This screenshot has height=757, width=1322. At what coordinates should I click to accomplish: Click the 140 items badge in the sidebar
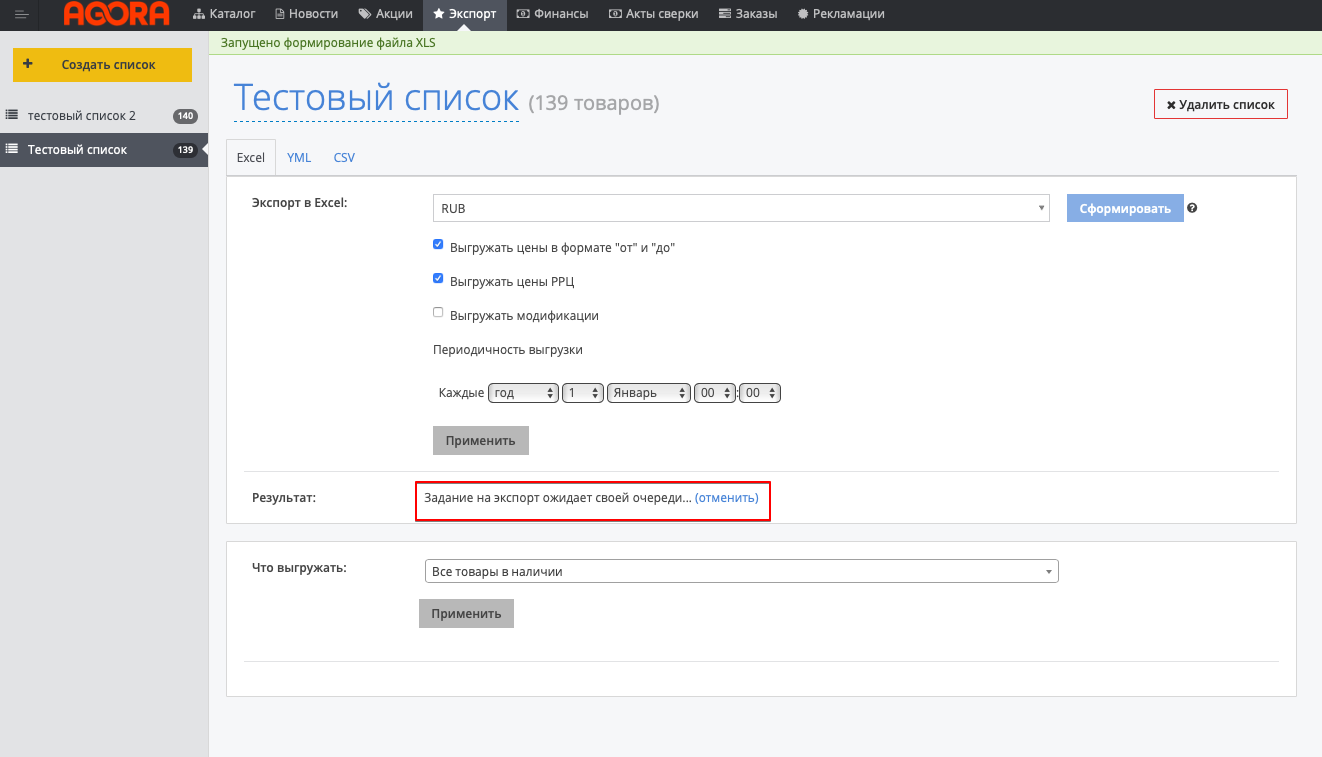185,116
